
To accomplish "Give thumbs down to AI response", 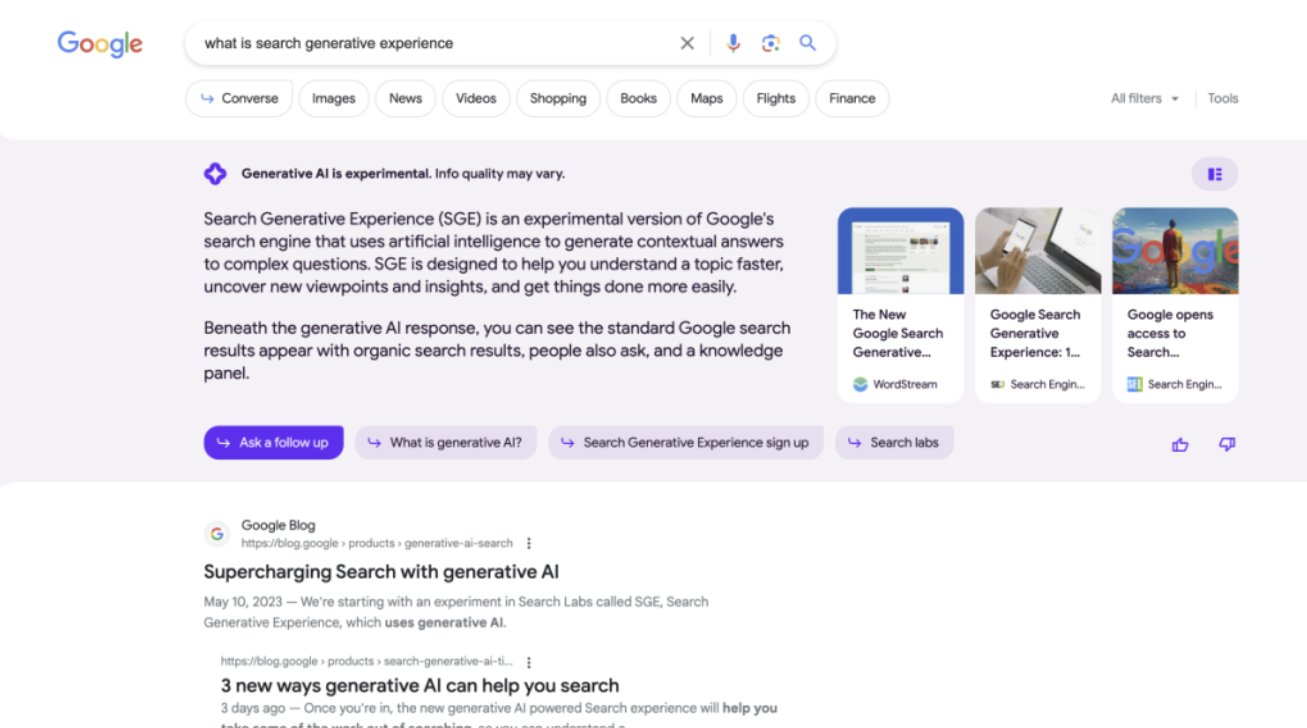I will 1227,445.
